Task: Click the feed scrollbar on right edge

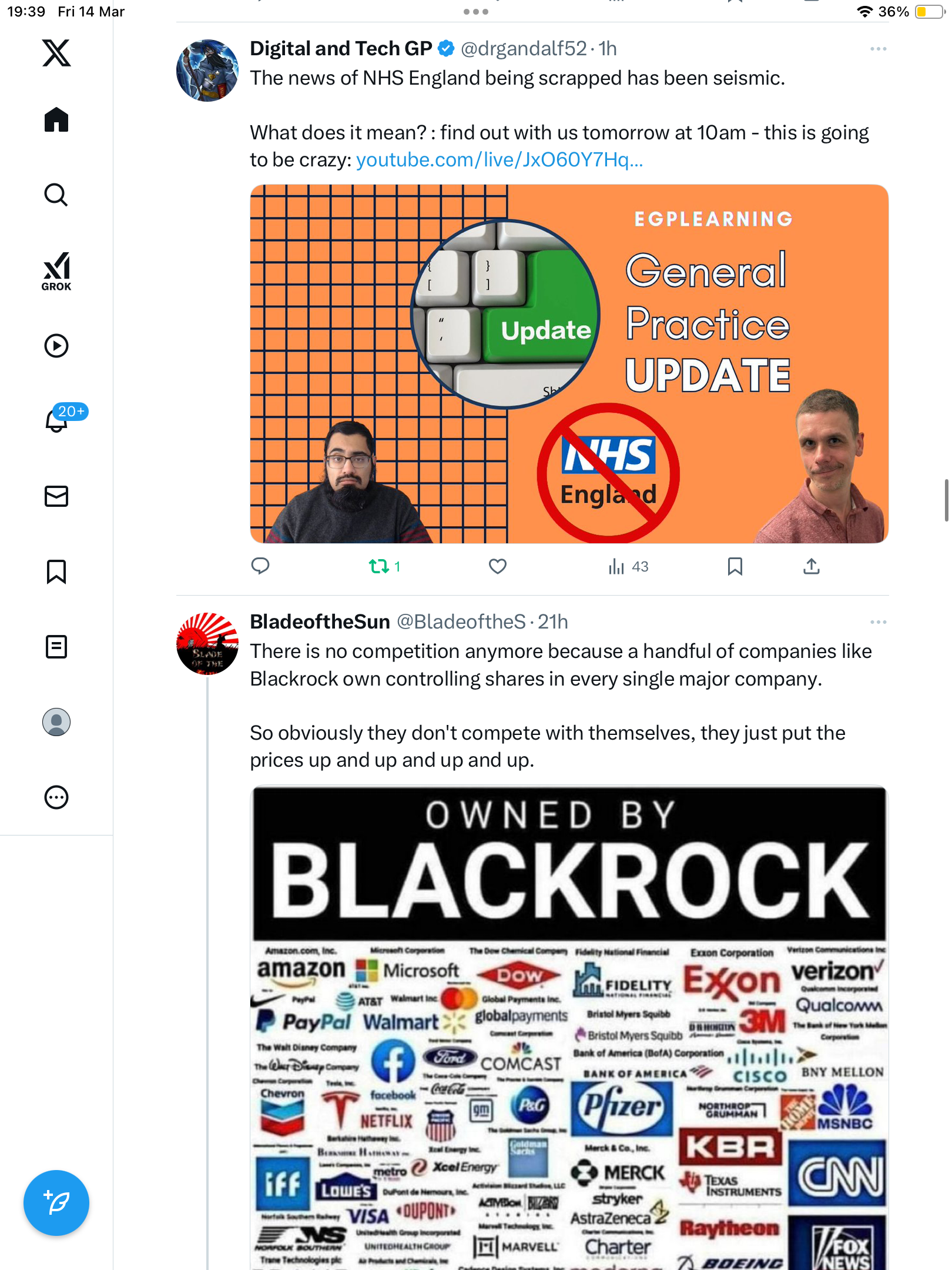Action: click(x=946, y=500)
